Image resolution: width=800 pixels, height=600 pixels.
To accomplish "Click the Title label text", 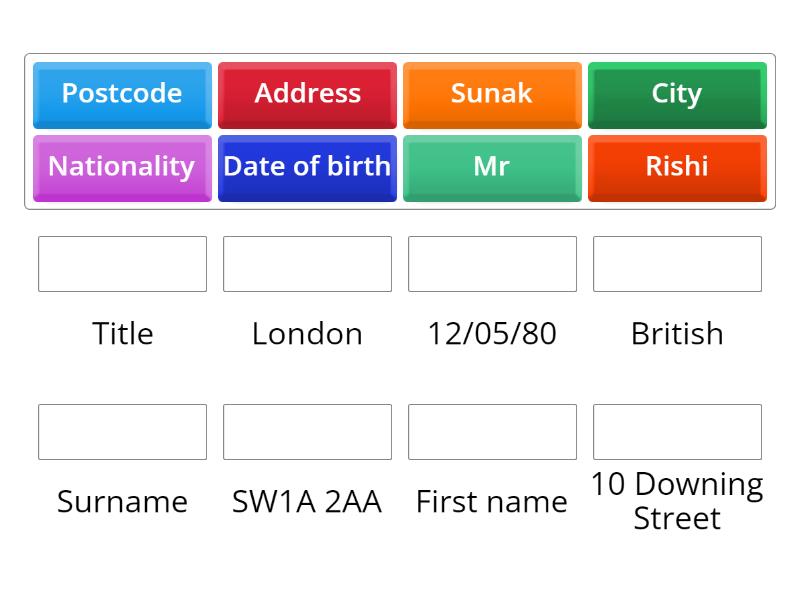I will click(122, 334).
